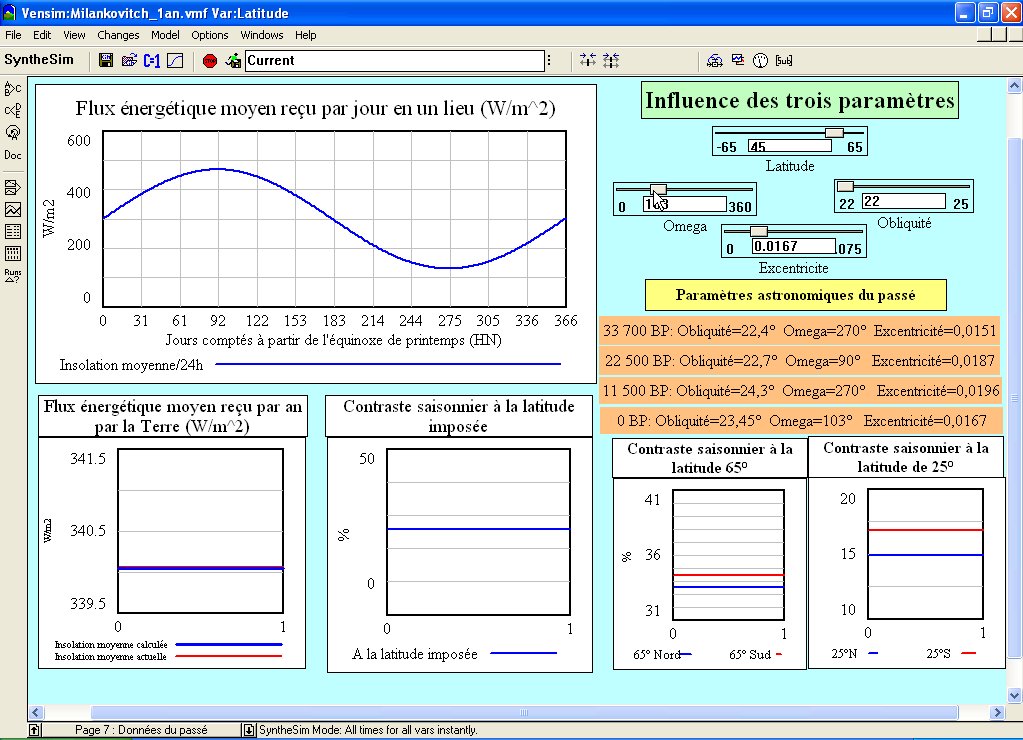Click the Loops tool icon
This screenshot has width=1023, height=740.
point(13,132)
